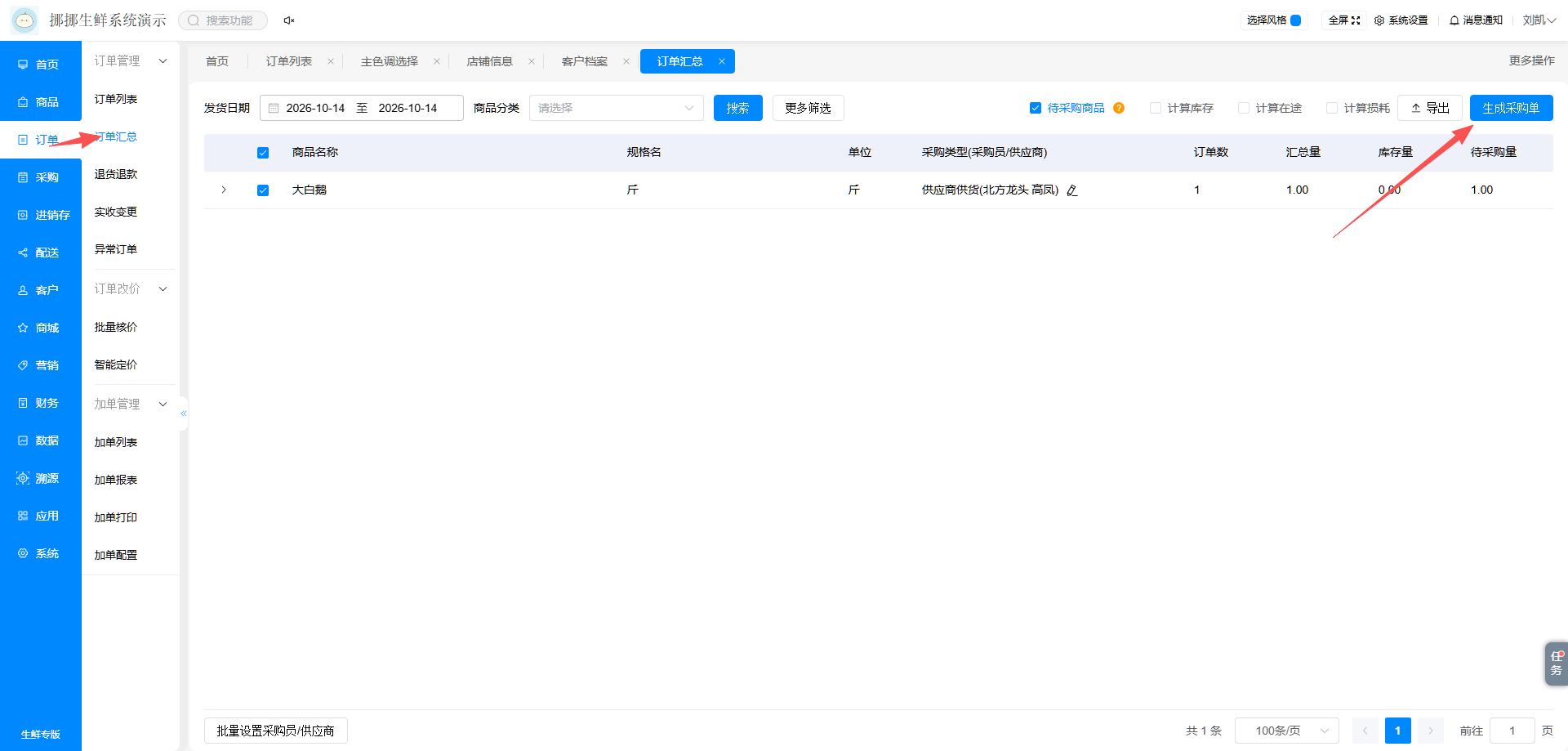Click edit pencil icon for 大白鹅 supplier
This screenshot has height=751, width=1568.
[x=1072, y=190]
